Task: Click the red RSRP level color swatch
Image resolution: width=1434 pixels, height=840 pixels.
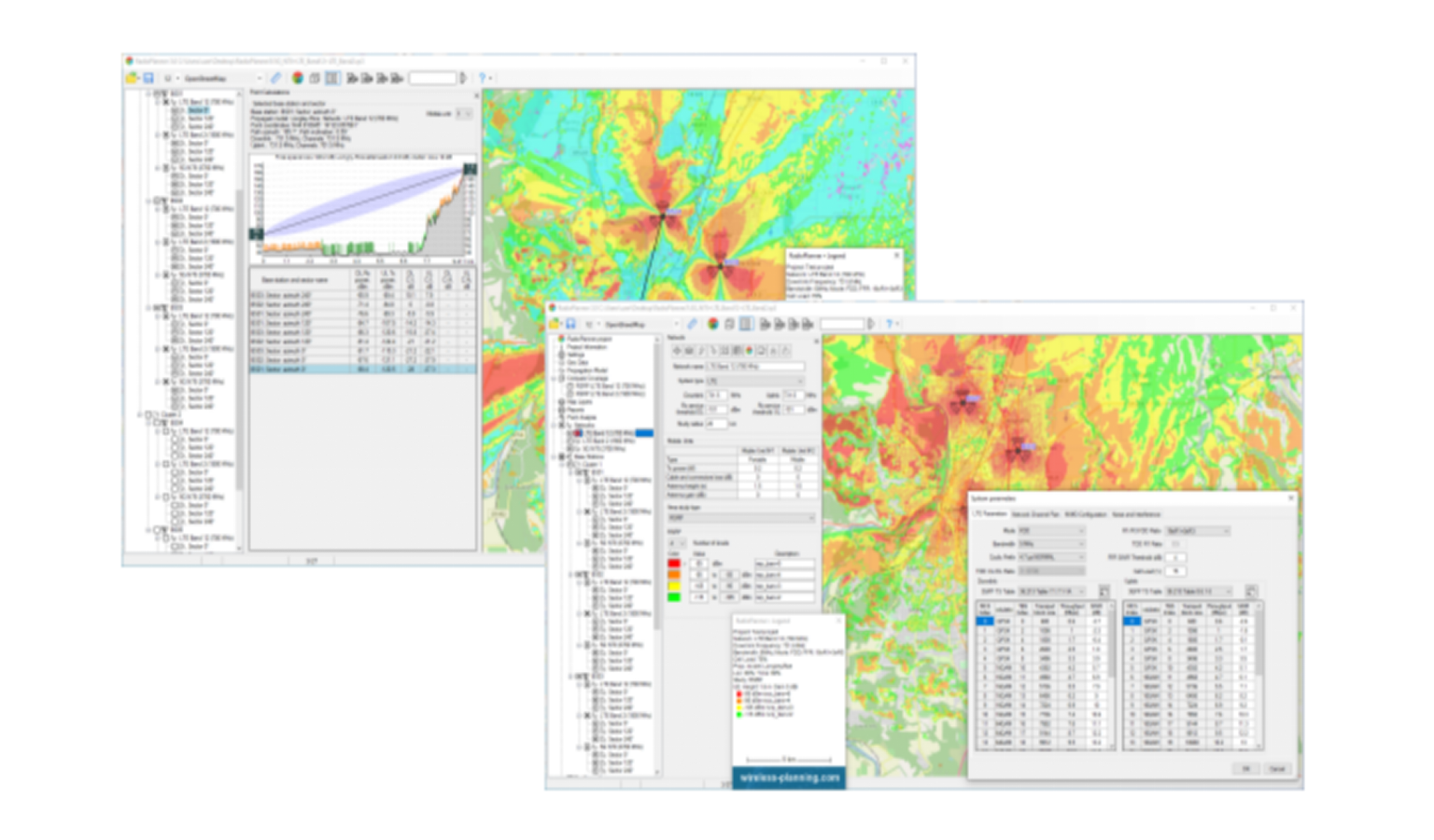Action: click(674, 564)
